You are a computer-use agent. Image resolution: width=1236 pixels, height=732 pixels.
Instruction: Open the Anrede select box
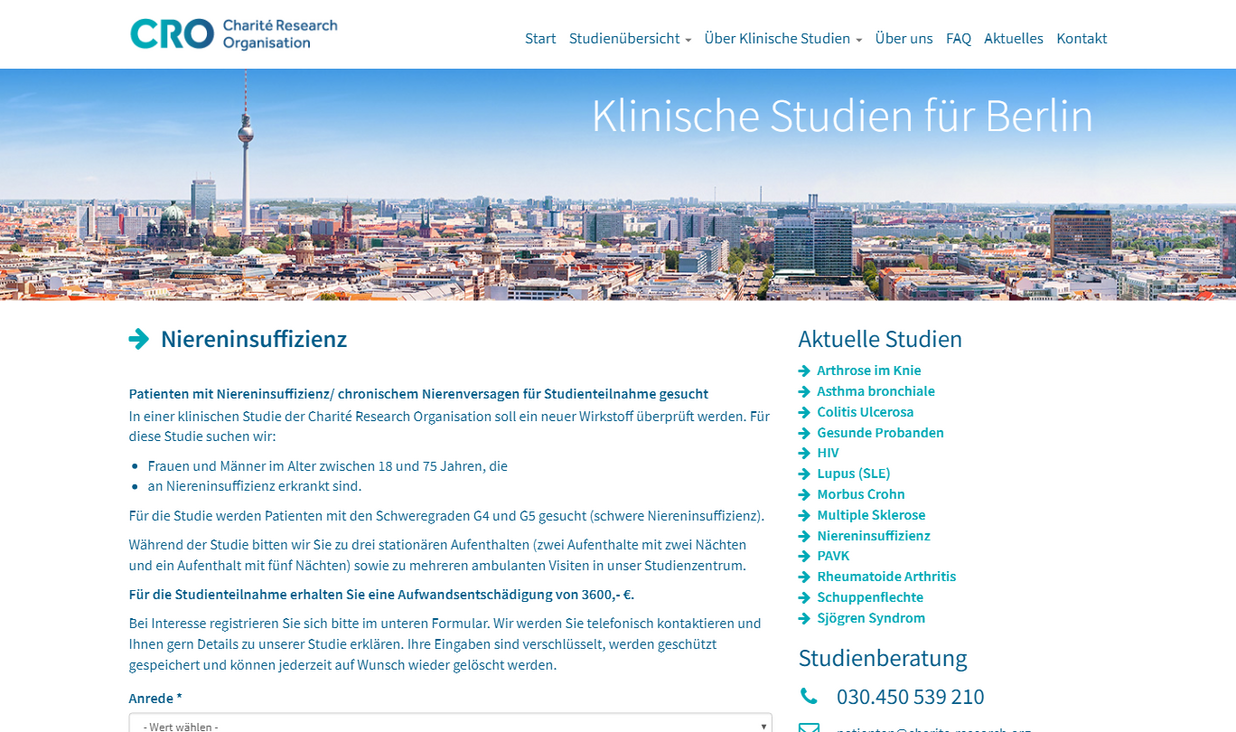click(x=450, y=724)
